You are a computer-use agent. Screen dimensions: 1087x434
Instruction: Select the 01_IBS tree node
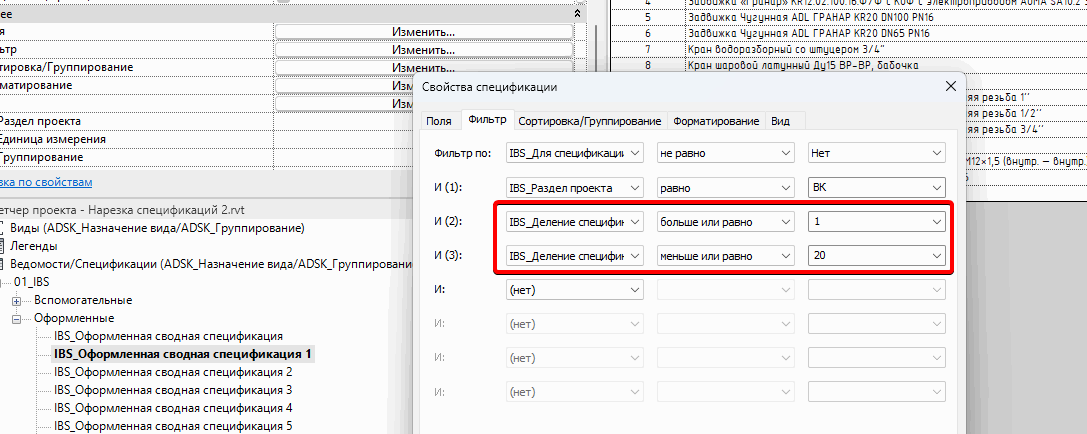point(31,282)
